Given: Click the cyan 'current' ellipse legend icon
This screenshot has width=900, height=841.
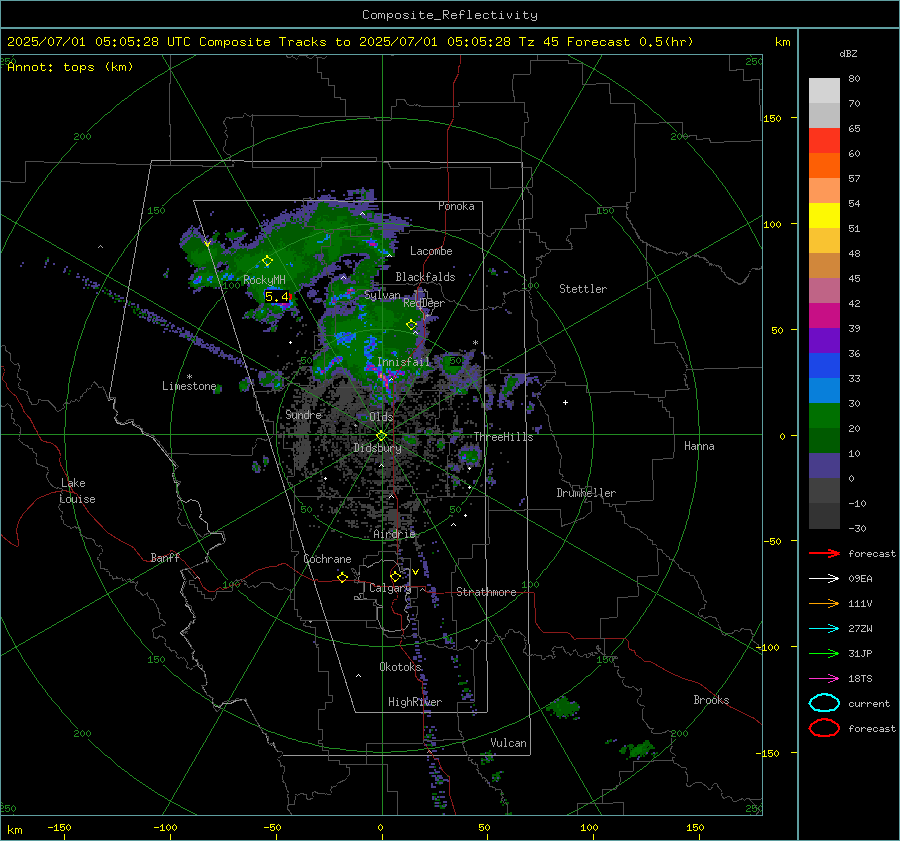Looking at the screenshot, I should pos(824,703).
